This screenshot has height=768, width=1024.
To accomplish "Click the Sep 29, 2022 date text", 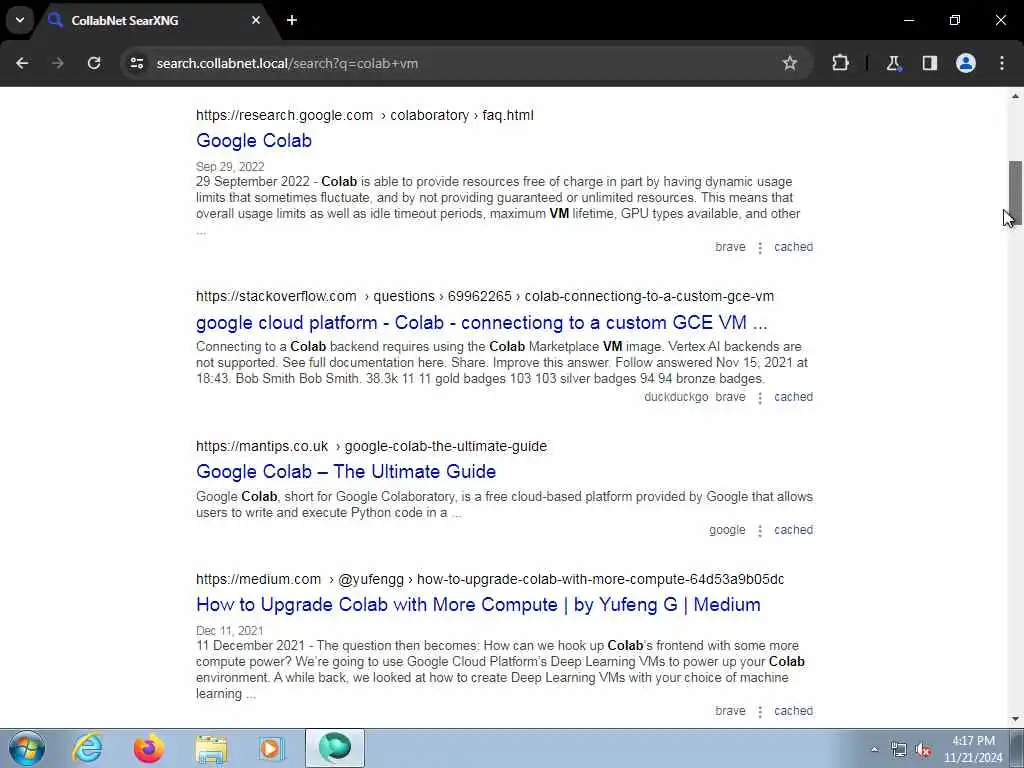I will coord(230,167).
